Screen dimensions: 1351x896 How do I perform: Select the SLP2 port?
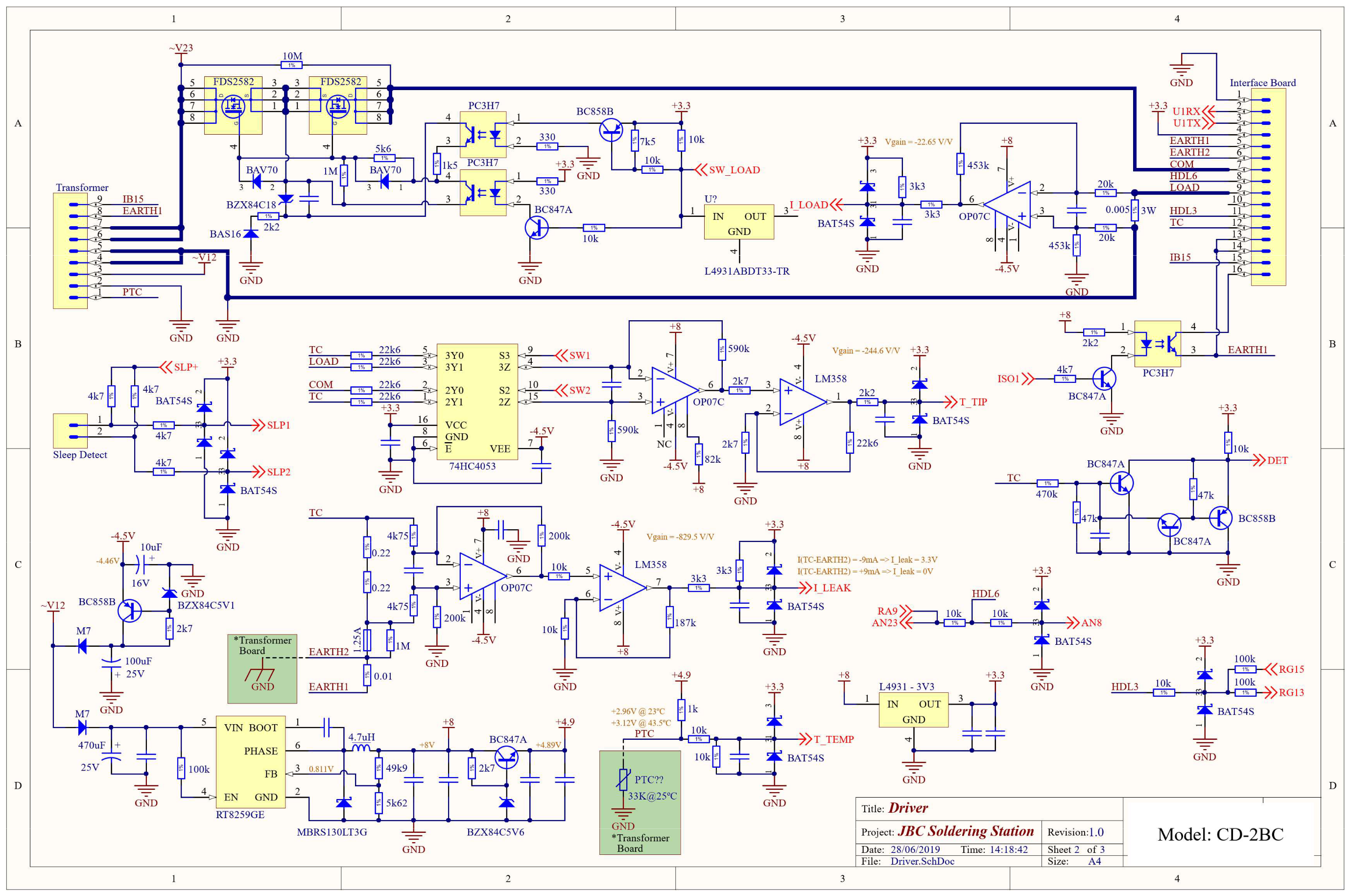point(271,472)
